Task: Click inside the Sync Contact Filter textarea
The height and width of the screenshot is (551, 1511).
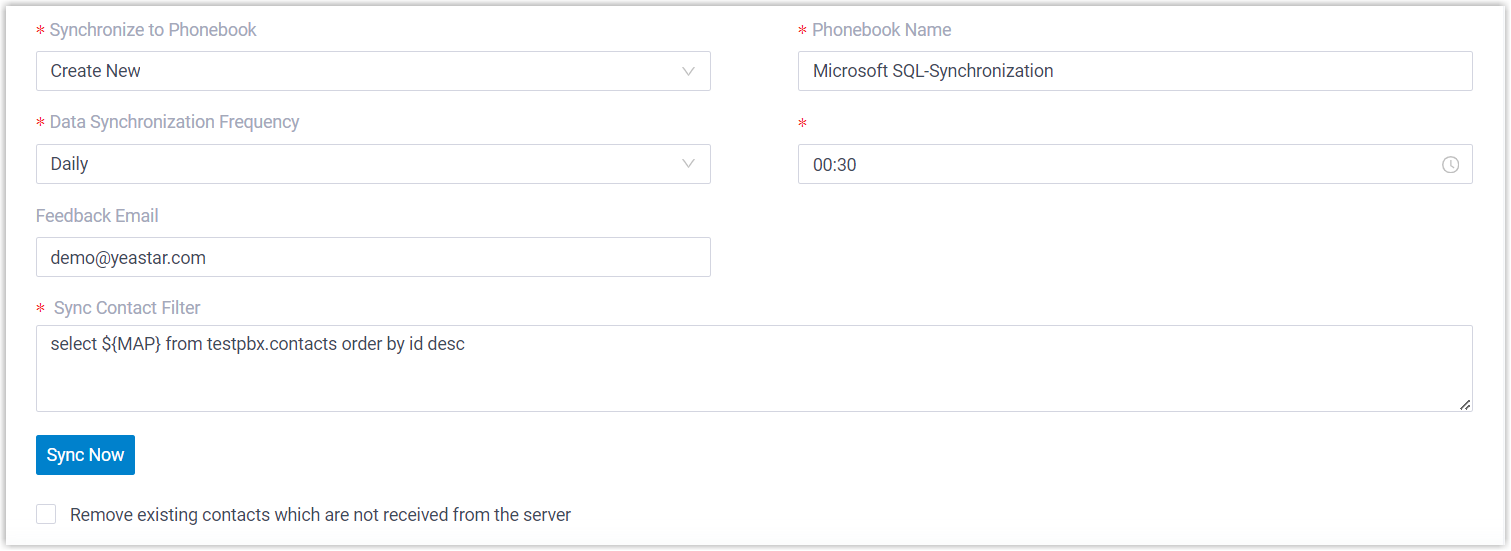Action: pos(753,378)
